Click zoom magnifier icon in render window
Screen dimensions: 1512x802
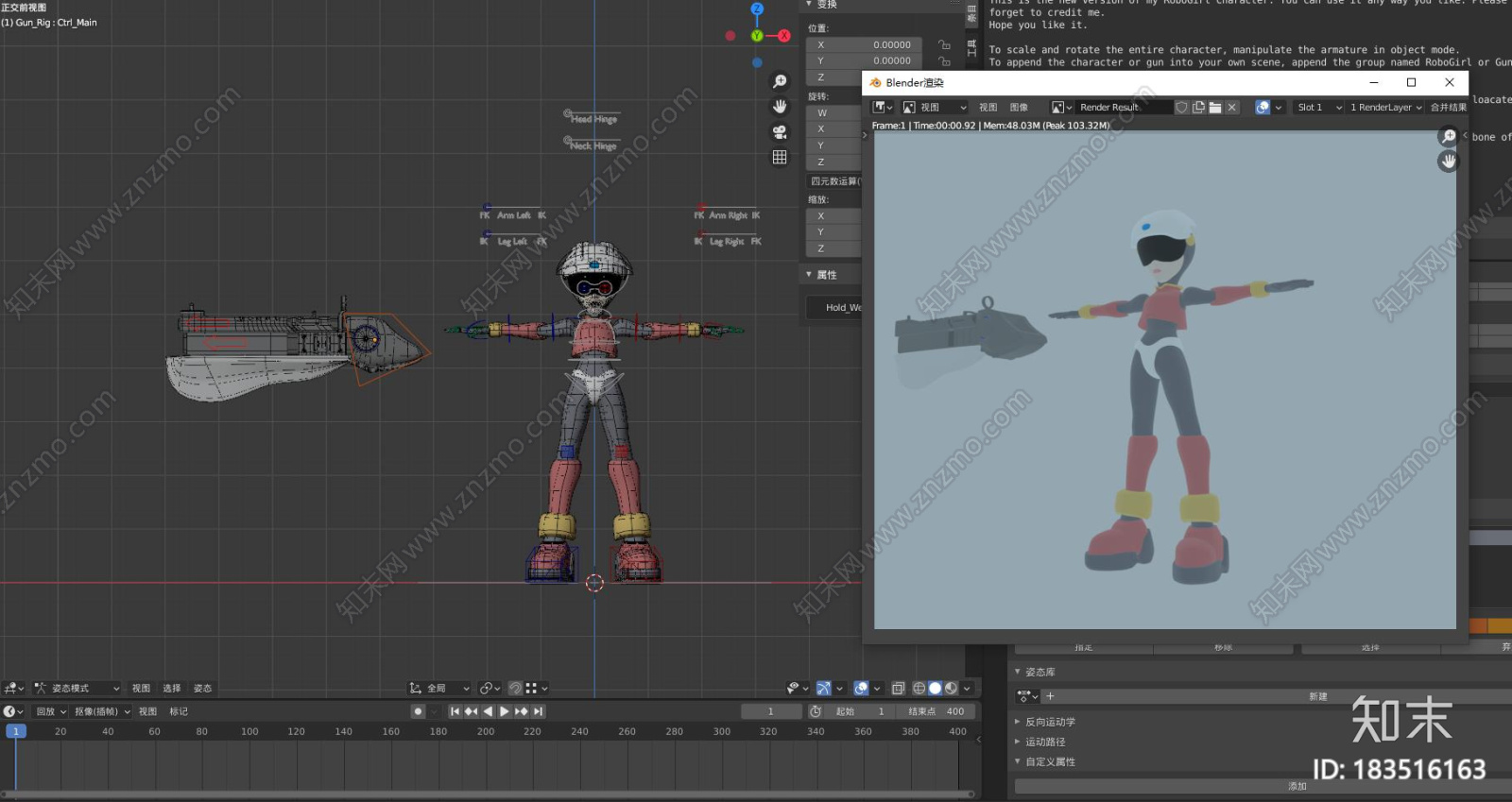[x=1449, y=137]
